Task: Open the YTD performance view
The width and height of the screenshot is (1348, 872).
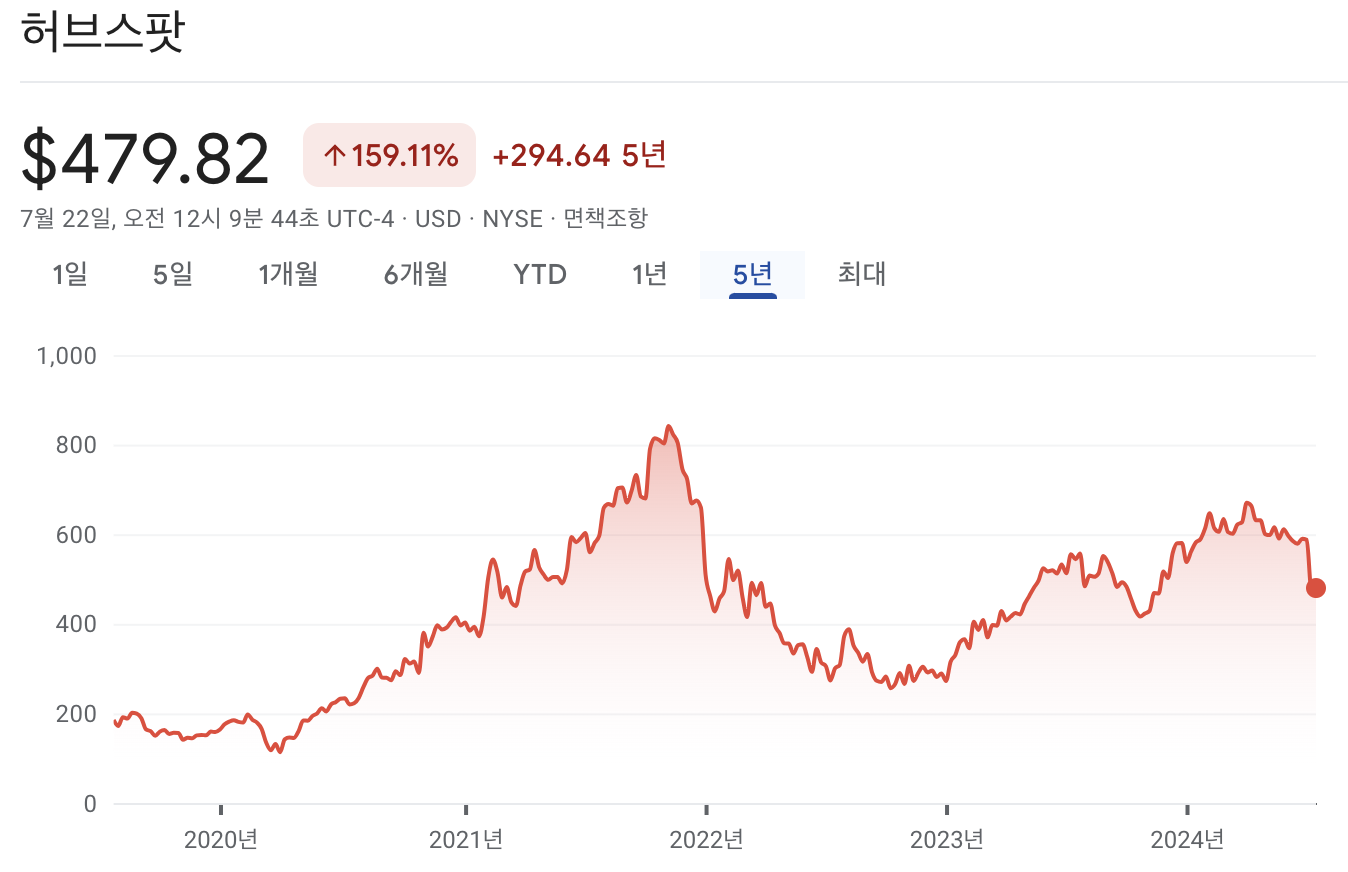Action: pyautogui.click(x=540, y=274)
